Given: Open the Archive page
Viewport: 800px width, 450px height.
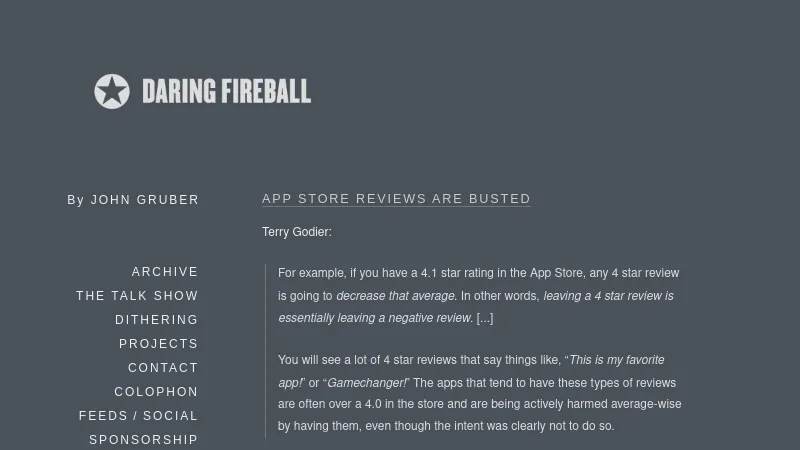Looking at the screenshot, I should tap(165, 272).
